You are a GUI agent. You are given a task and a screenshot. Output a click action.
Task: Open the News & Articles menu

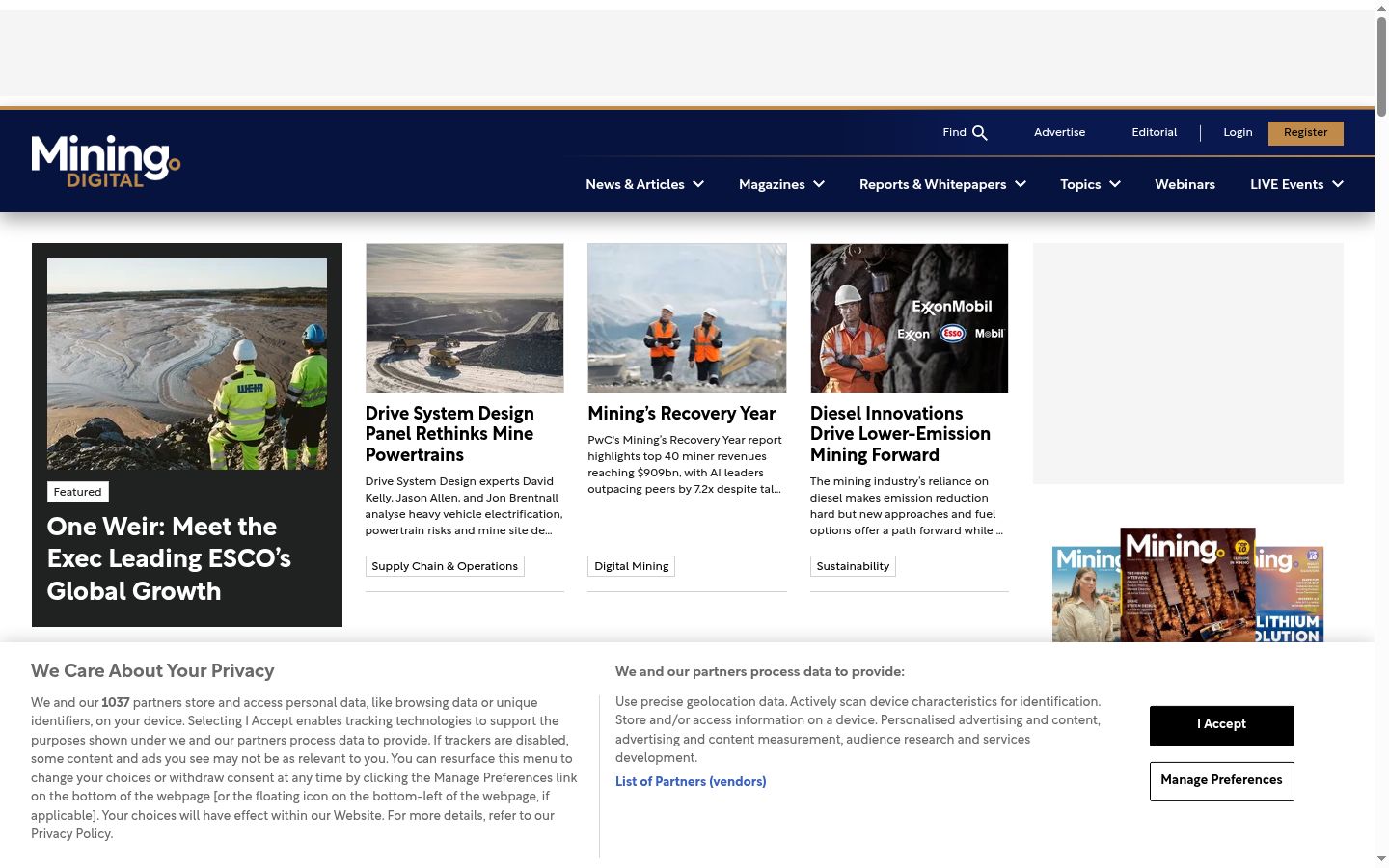tap(635, 184)
